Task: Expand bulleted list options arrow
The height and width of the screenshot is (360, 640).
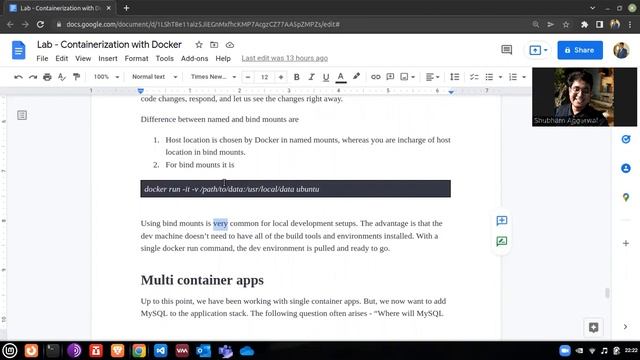Action: (500, 77)
